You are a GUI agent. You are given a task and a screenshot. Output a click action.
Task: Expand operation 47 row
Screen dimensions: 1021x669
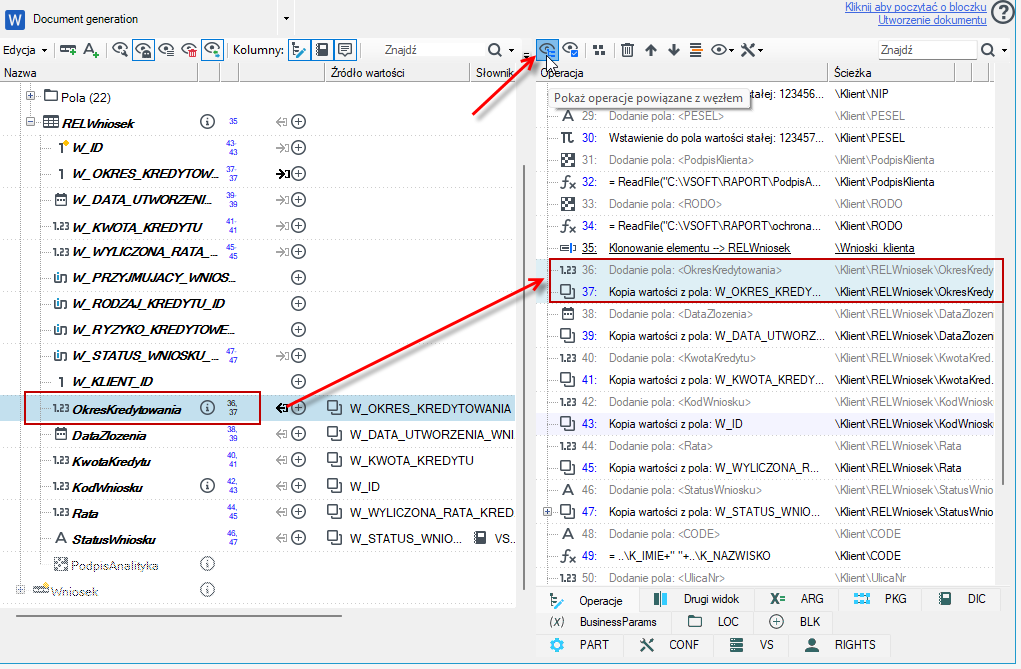point(548,512)
